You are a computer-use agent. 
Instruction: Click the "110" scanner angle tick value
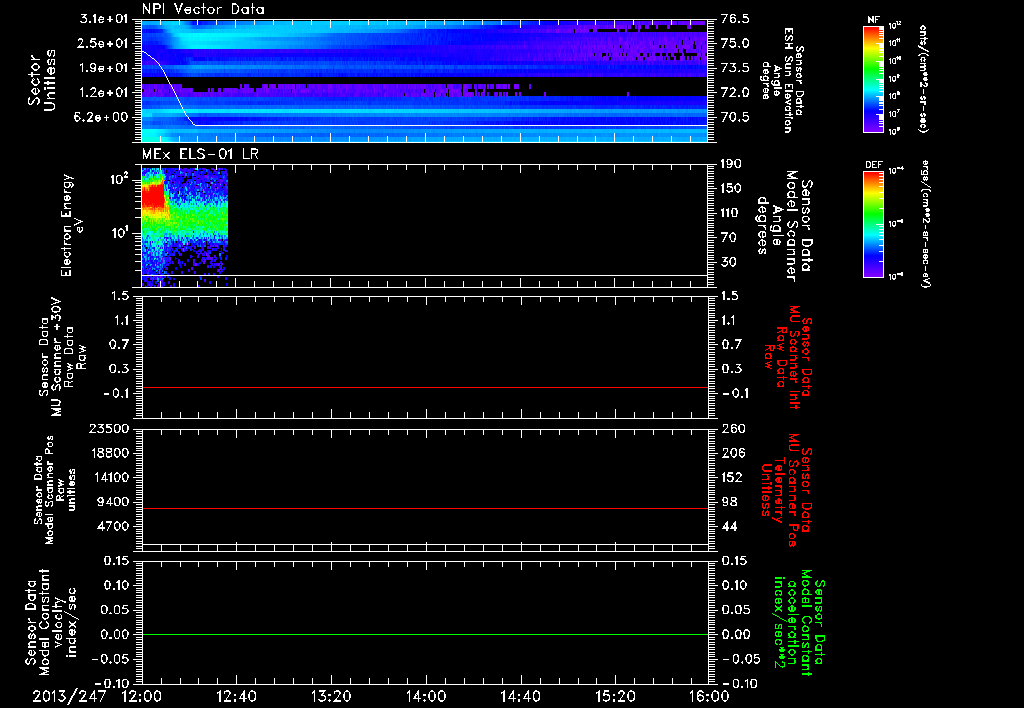pos(731,213)
